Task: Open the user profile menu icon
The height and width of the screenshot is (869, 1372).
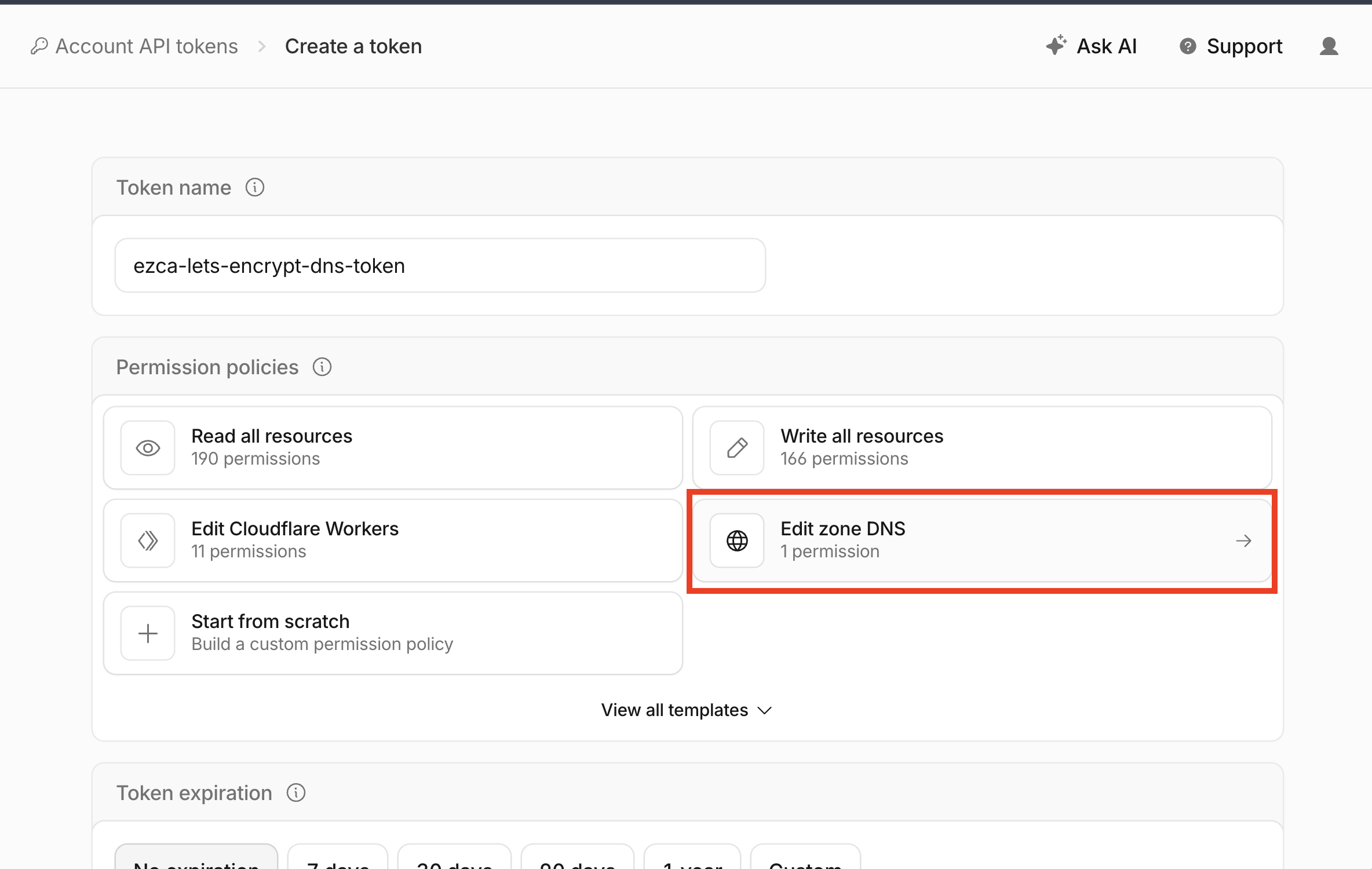Action: [1329, 46]
